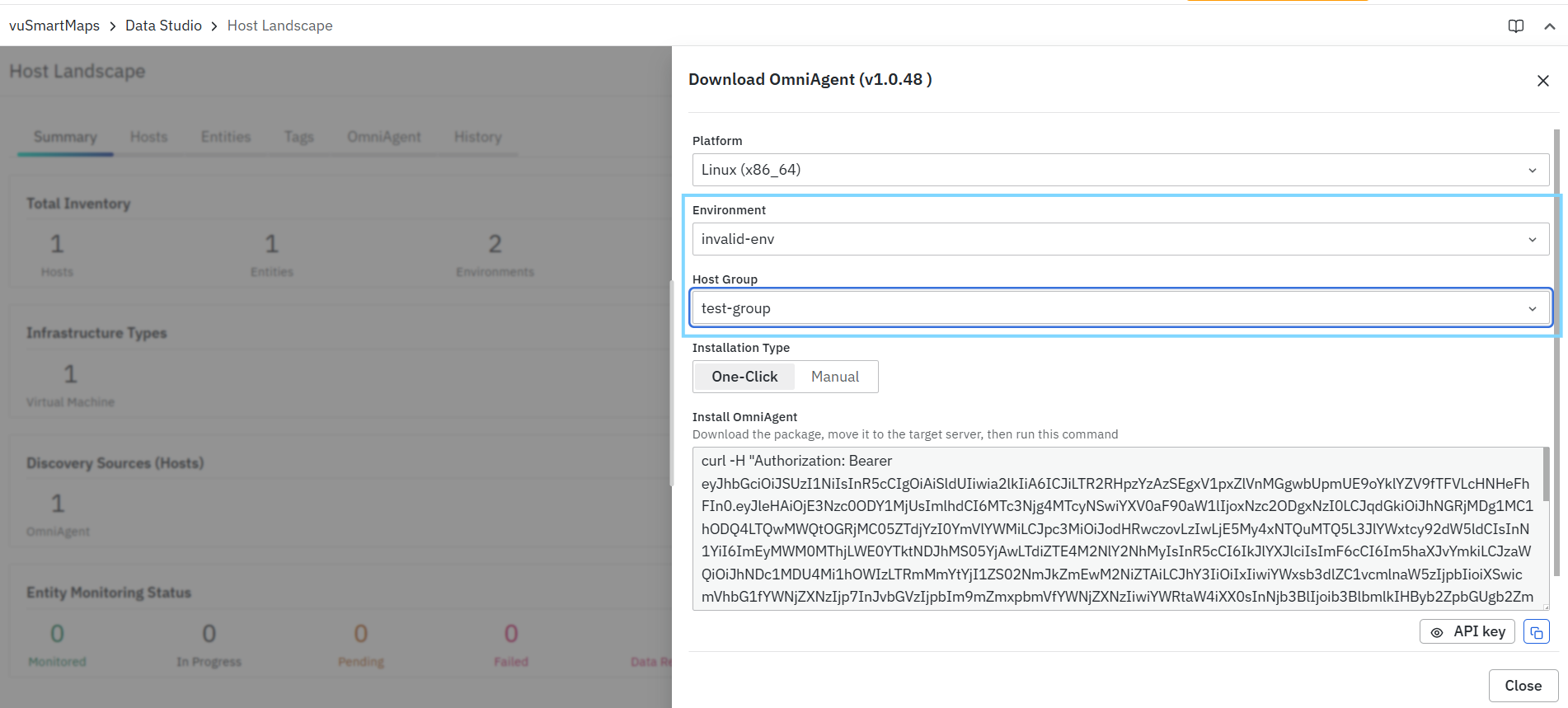
Task: Switch to the OmniAgent tab
Action: tap(384, 137)
